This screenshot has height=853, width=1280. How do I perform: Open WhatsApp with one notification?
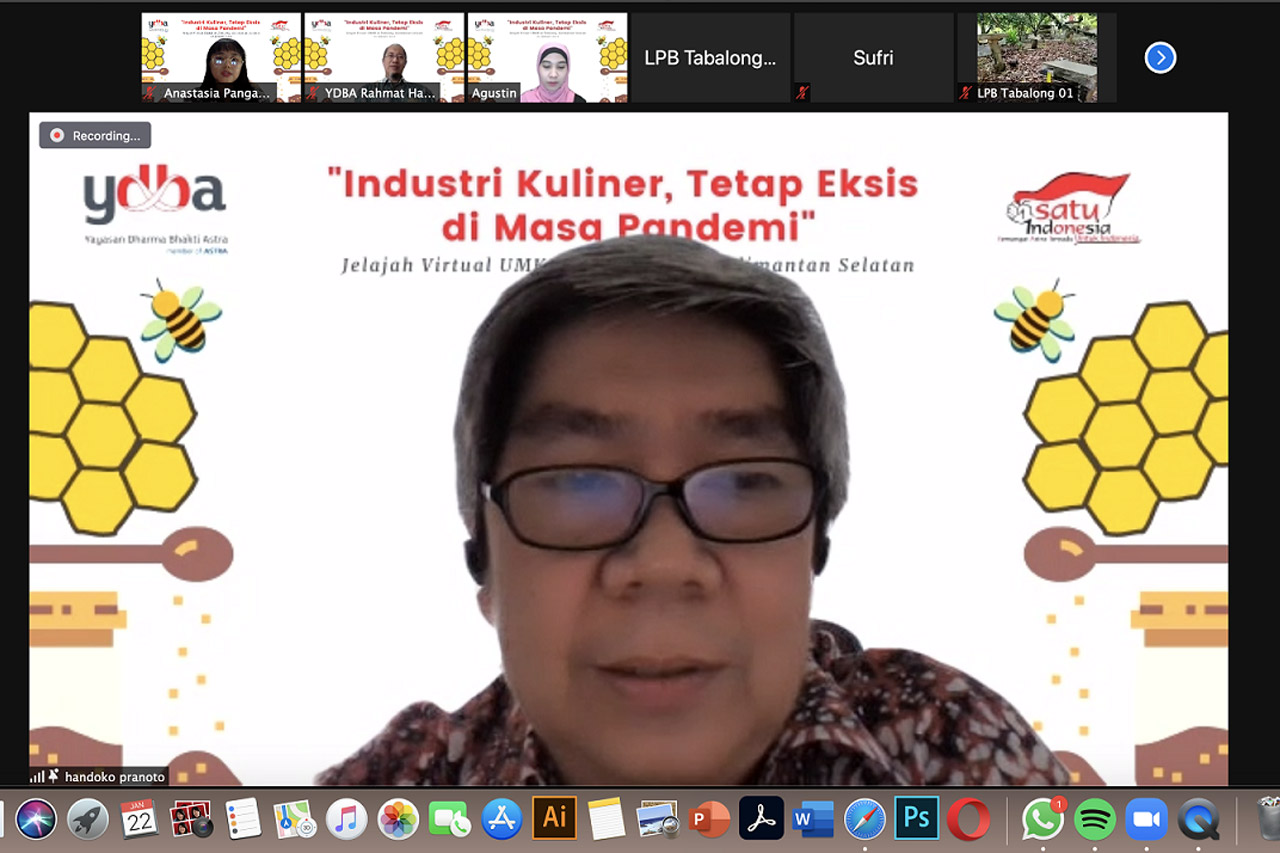pyautogui.click(x=1043, y=820)
